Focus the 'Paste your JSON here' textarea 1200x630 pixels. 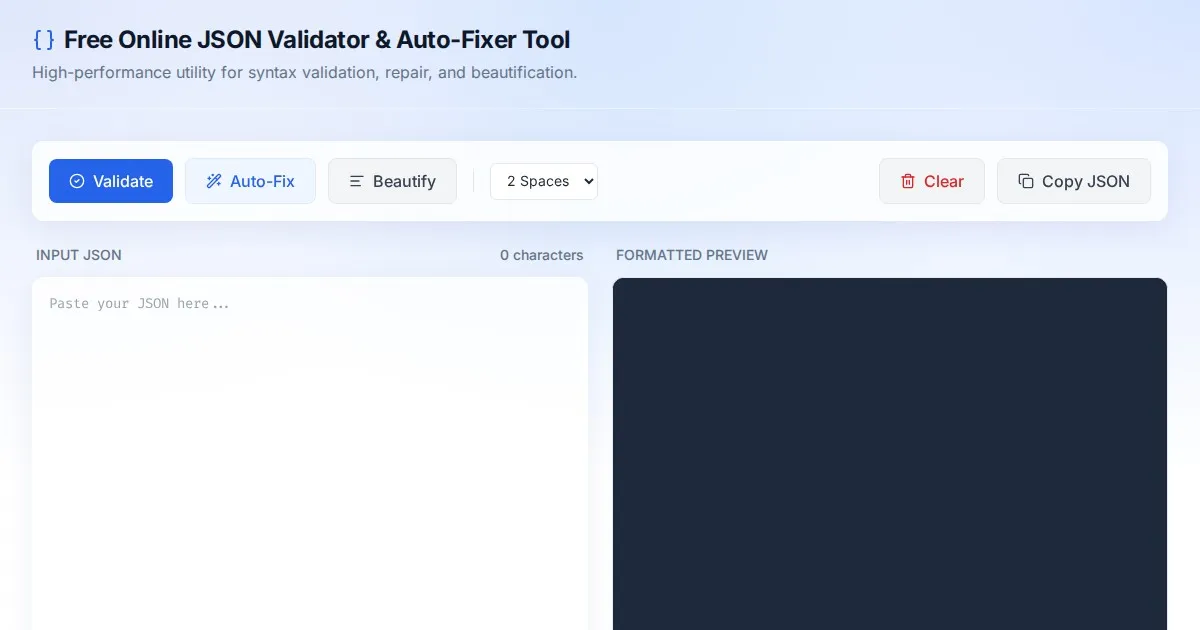(x=310, y=450)
